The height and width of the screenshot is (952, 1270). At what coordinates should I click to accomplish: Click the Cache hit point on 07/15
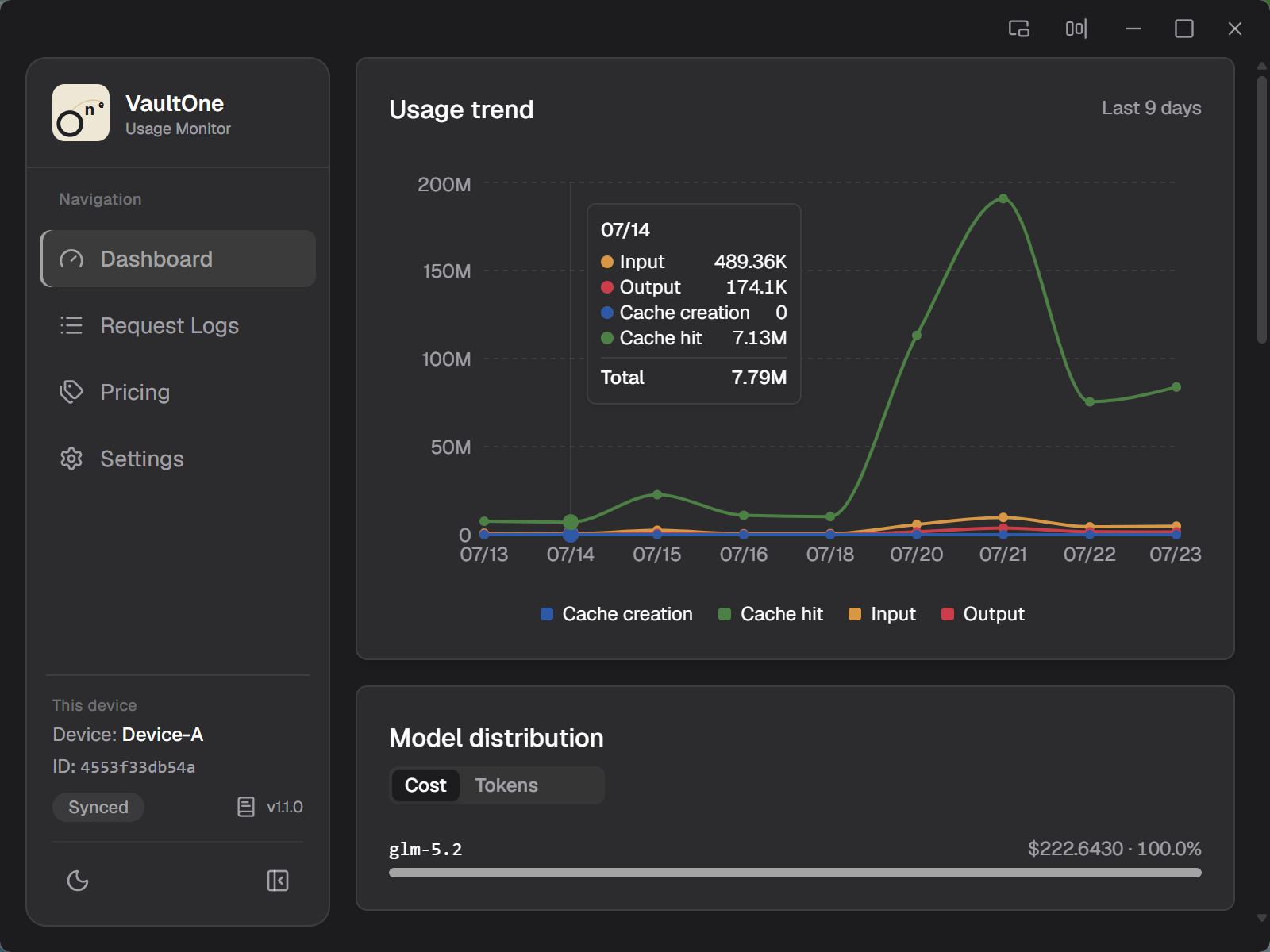pos(657,494)
